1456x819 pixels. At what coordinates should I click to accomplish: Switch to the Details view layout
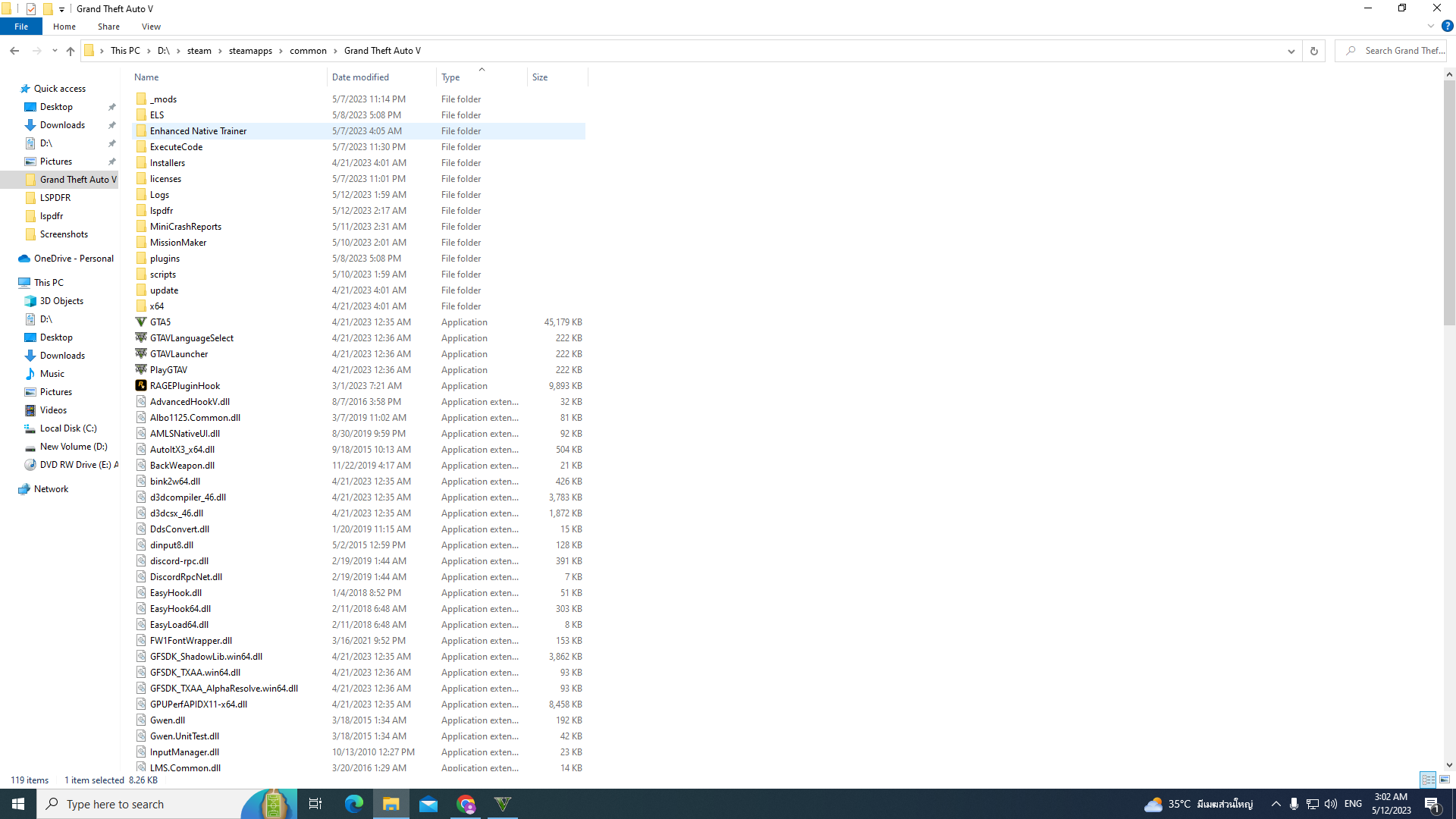click(1428, 780)
